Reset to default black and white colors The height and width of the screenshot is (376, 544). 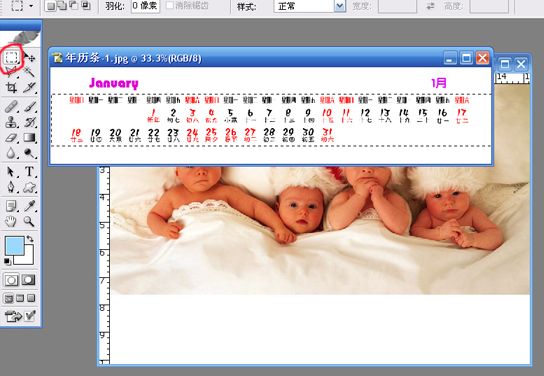tap(7, 261)
